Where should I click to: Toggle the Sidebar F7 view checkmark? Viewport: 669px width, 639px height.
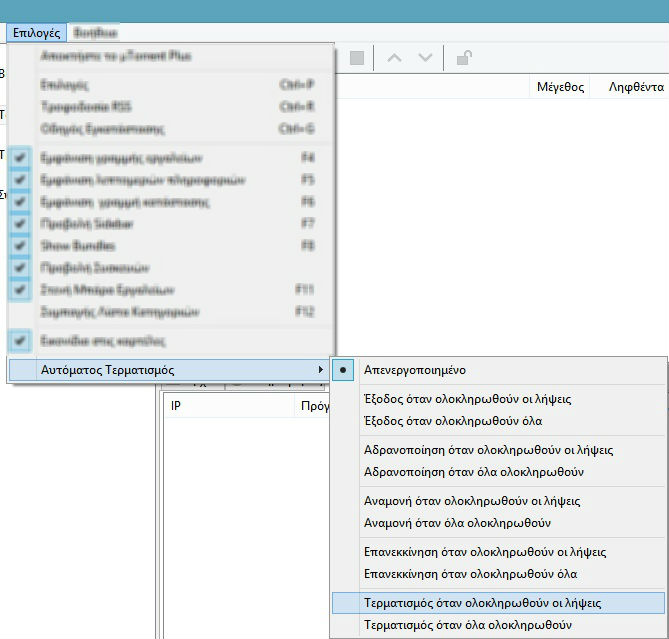20,224
